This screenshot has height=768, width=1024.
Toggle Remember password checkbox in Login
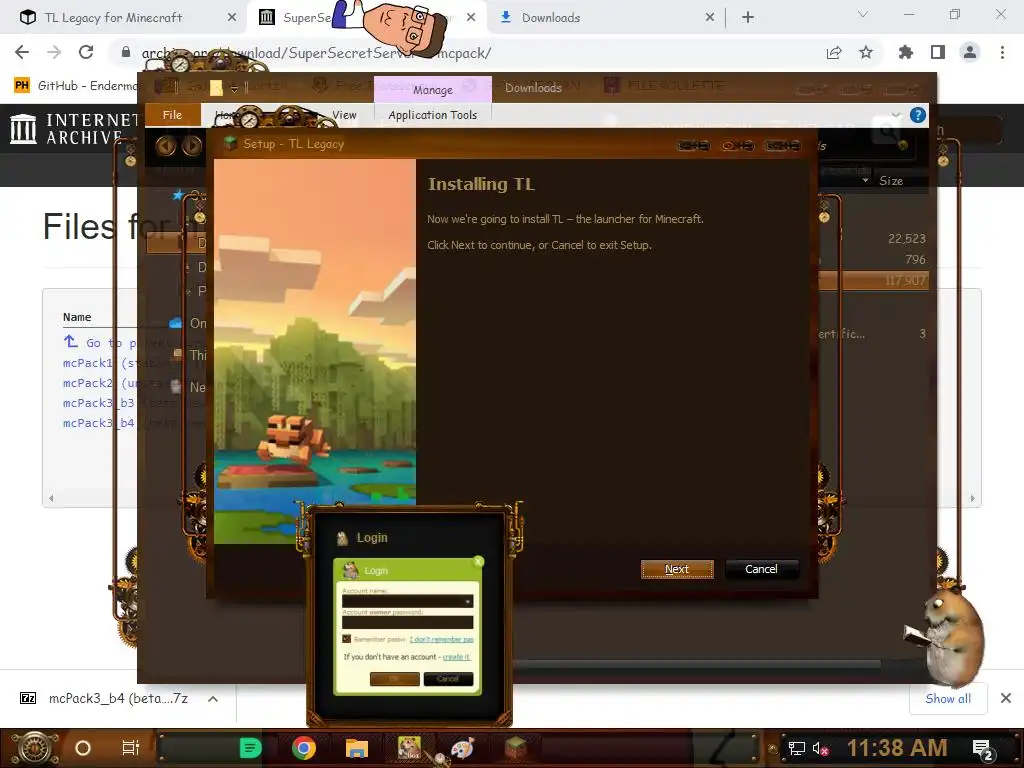(x=347, y=639)
